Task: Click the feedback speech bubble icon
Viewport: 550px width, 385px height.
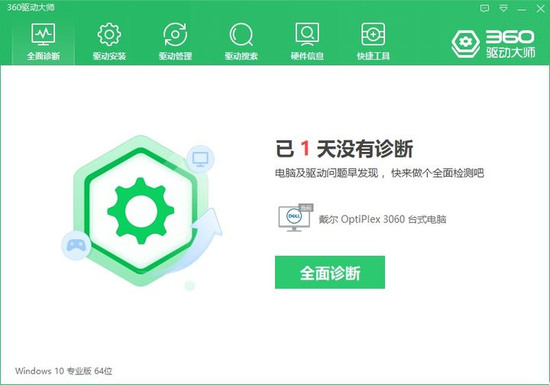Action: tap(484, 8)
